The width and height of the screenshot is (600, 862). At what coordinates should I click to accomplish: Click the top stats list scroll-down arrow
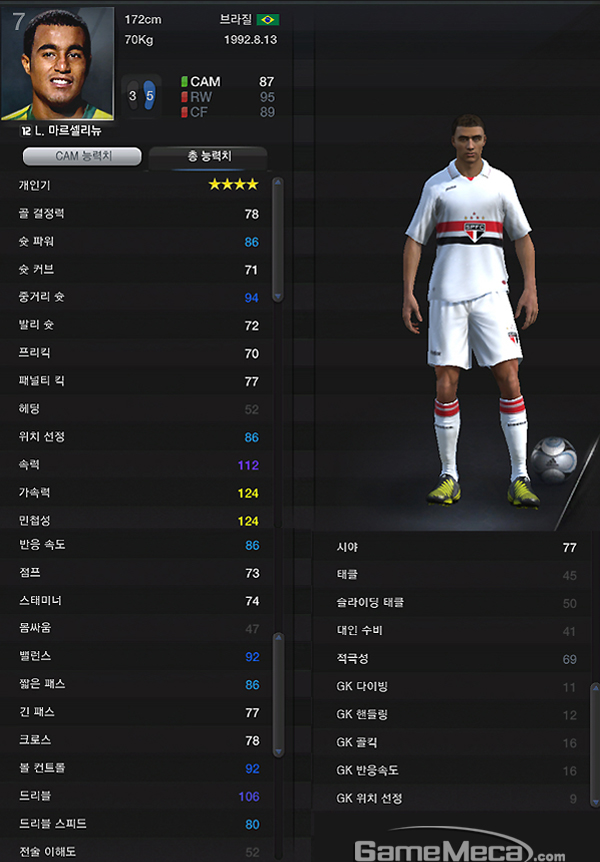click(278, 297)
